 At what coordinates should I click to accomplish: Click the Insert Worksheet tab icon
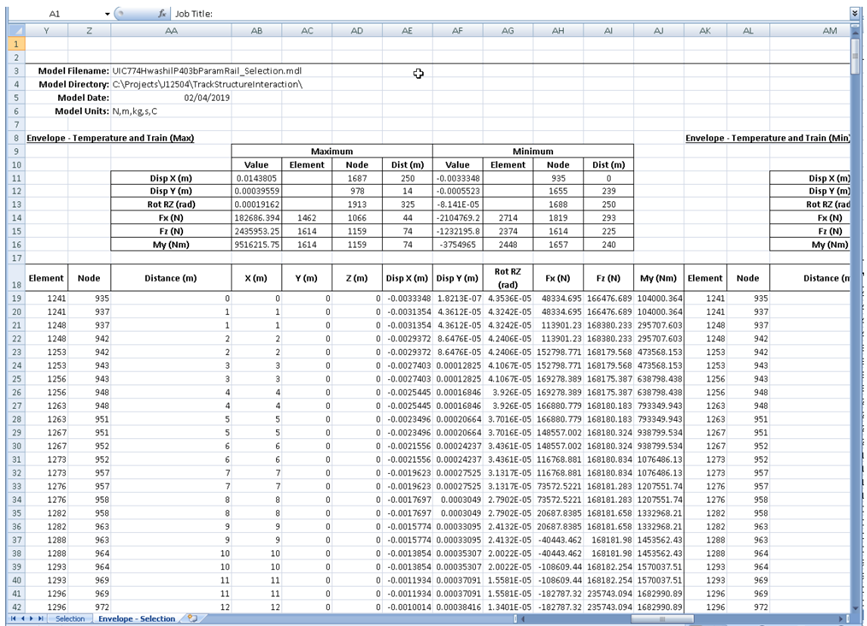(x=192, y=619)
